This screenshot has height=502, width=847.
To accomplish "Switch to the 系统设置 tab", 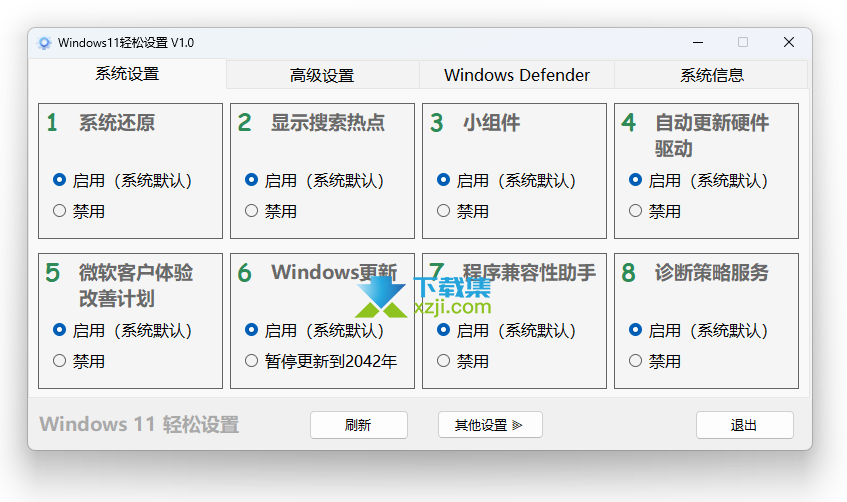I will [x=127, y=73].
